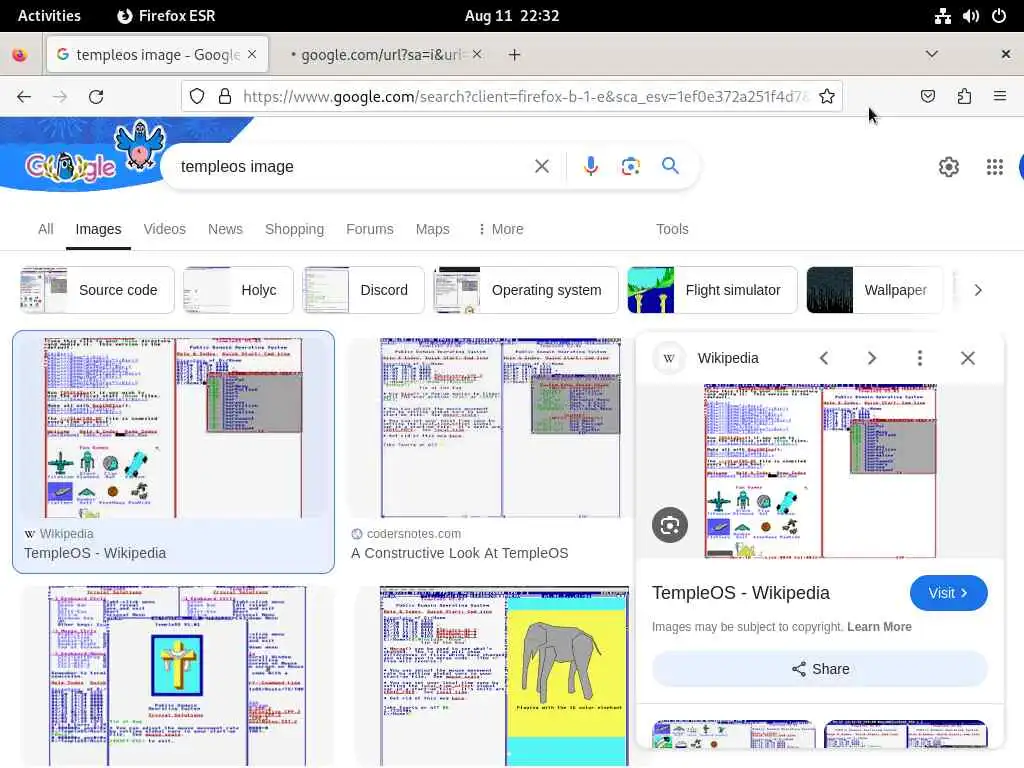Open the extensions puzzle icon
The image size is (1024, 768).
(964, 97)
